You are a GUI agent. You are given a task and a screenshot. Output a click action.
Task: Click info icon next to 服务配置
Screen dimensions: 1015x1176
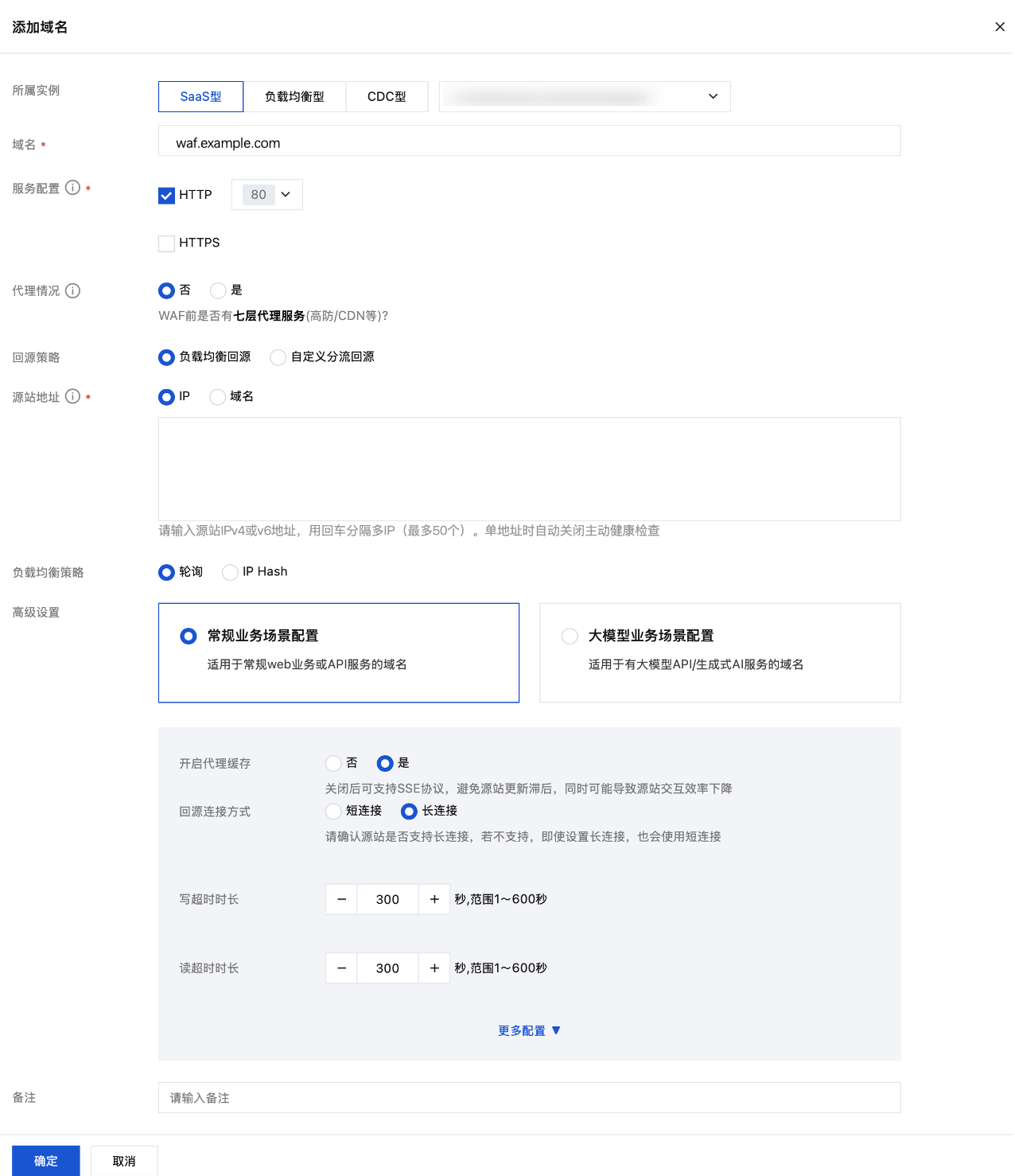72,188
